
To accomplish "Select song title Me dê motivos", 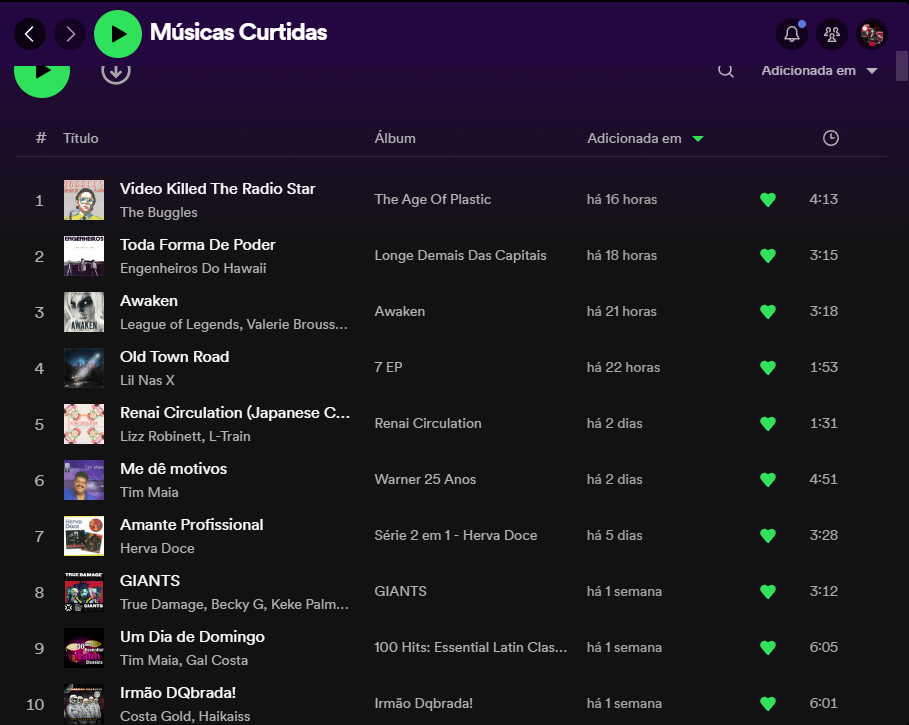I will 173,469.
